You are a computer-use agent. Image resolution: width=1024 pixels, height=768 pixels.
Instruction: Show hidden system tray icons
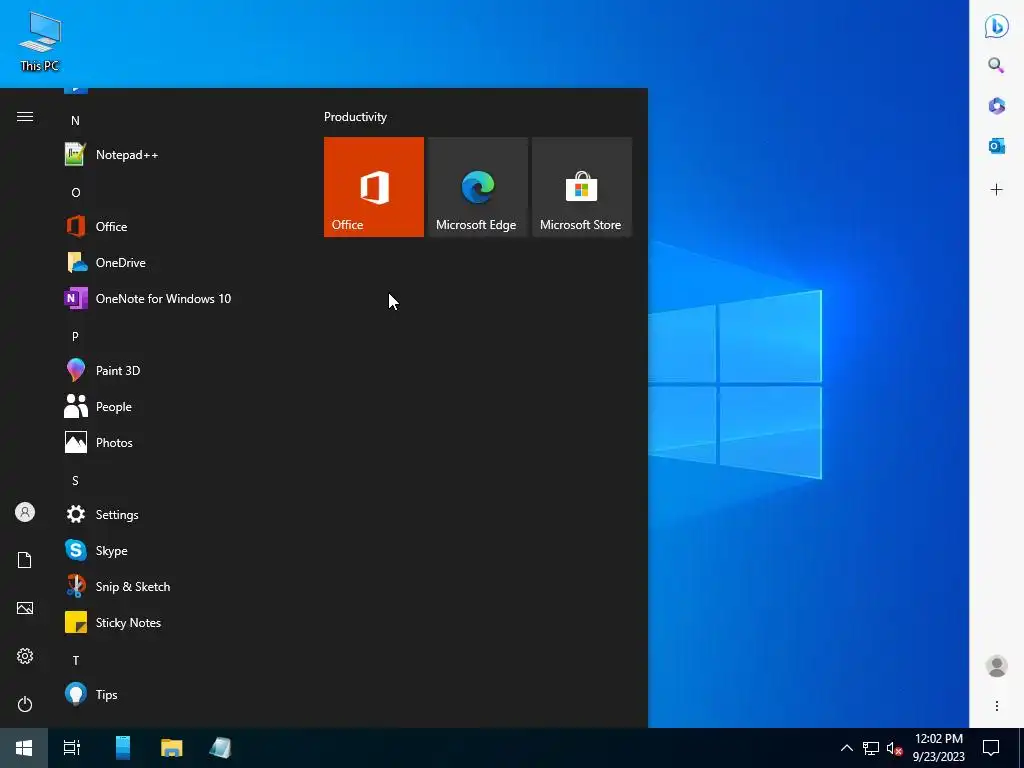click(846, 748)
